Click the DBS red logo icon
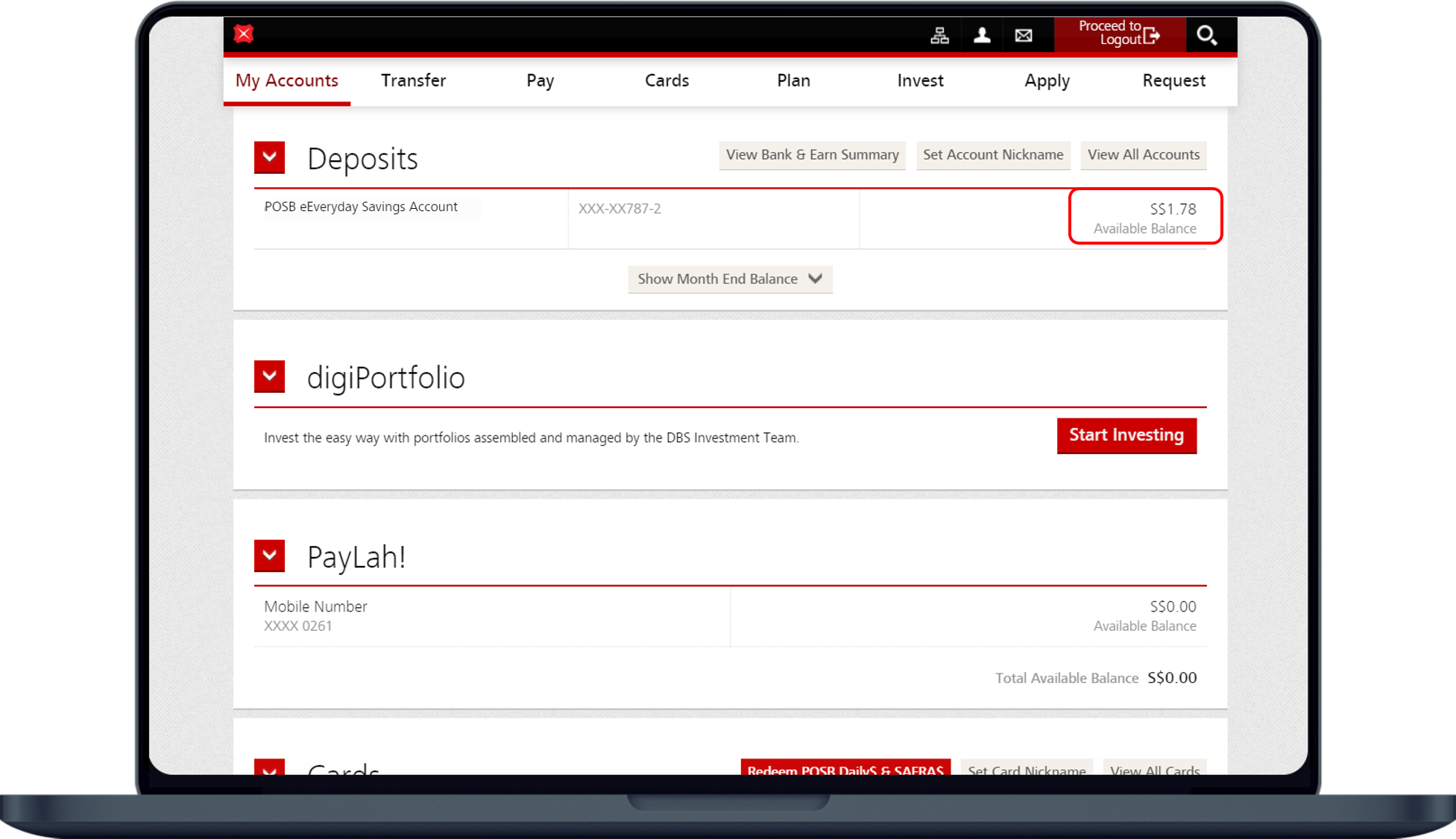Viewport: 1456px width, 839px height. (244, 34)
